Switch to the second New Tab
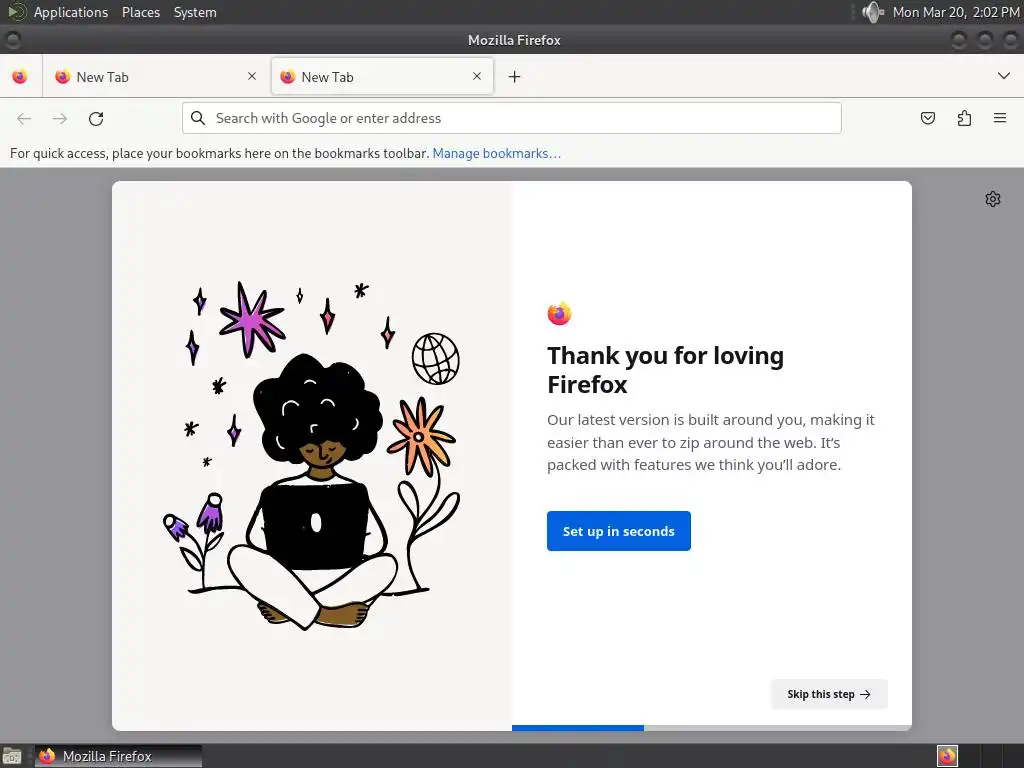This screenshot has height=768, width=1024. pos(382,76)
